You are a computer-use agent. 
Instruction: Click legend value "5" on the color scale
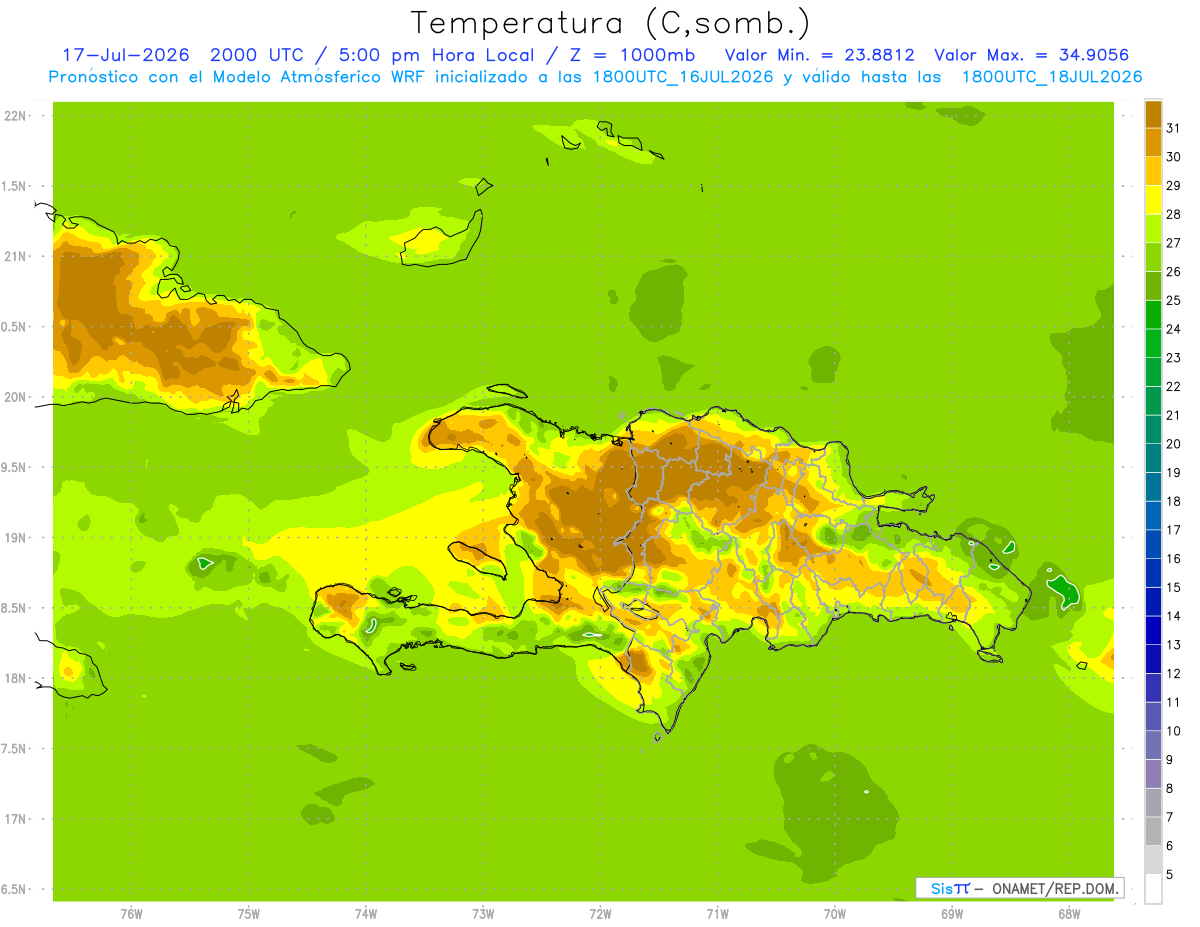point(1169,875)
